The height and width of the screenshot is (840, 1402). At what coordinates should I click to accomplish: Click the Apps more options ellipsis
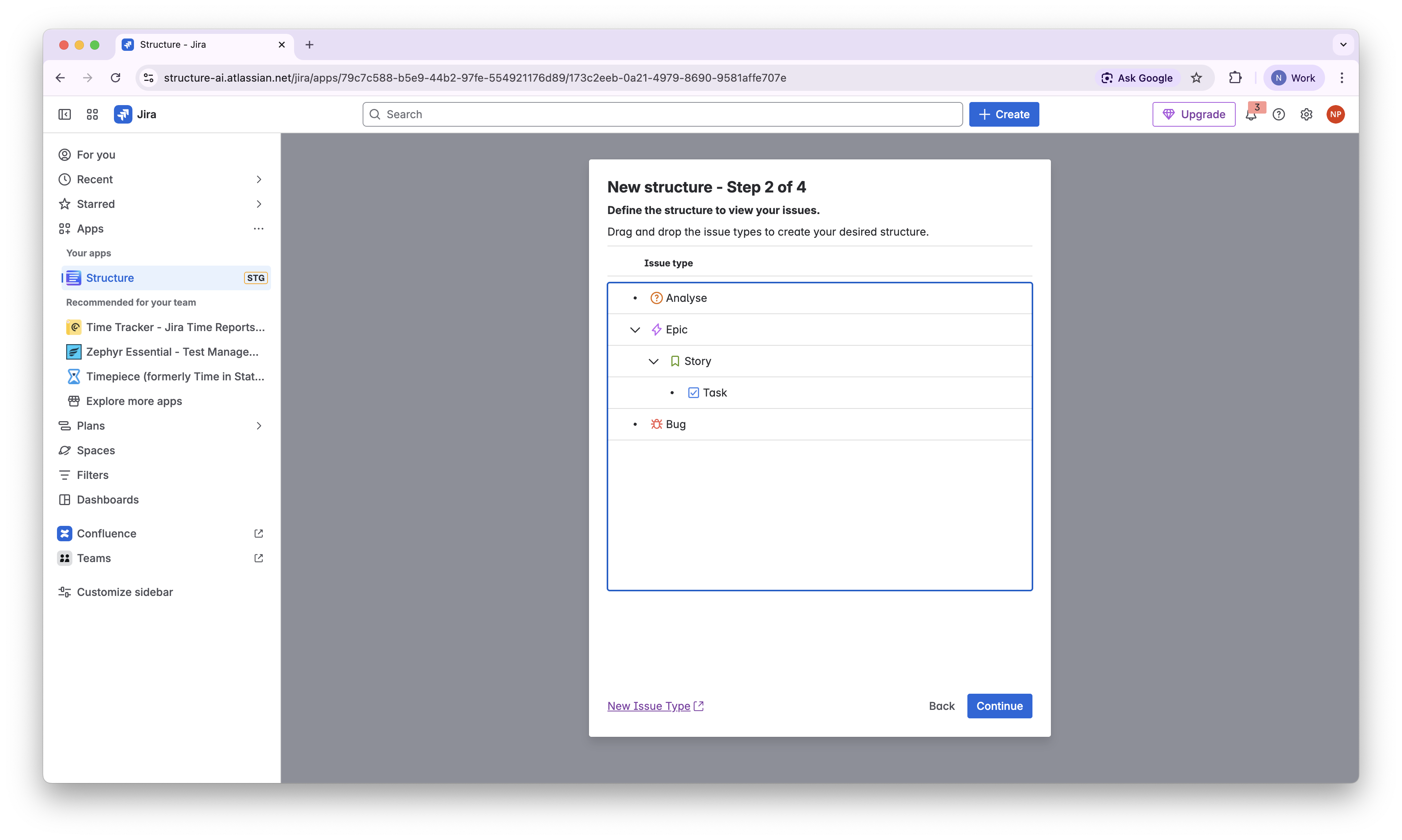coord(259,229)
